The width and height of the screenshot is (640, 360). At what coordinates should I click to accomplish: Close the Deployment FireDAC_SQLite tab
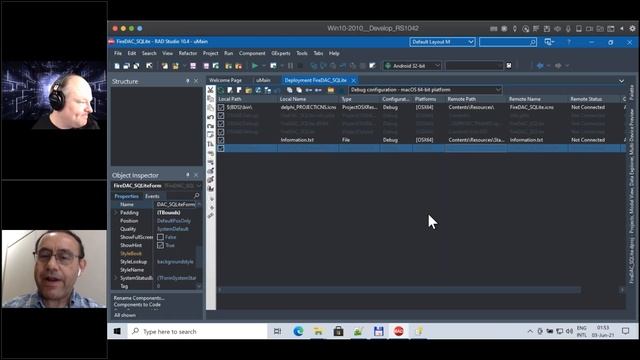click(x=353, y=80)
